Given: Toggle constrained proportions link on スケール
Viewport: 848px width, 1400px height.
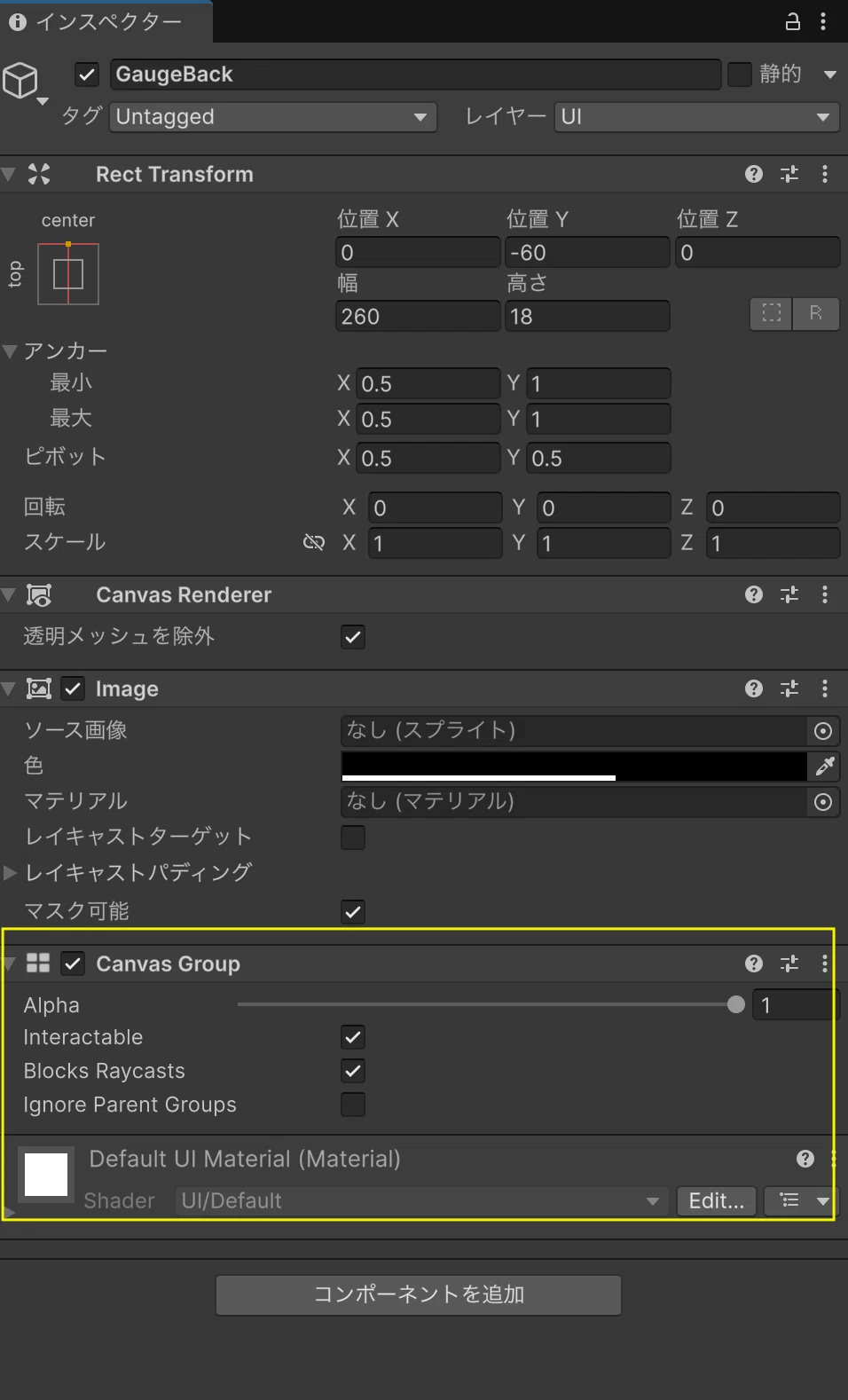Looking at the screenshot, I should tap(314, 542).
